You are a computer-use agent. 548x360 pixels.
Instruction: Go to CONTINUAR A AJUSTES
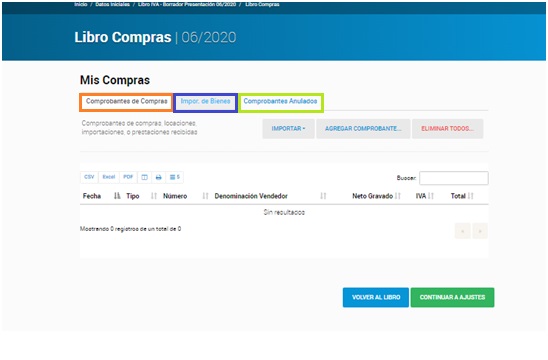pyautogui.click(x=452, y=297)
